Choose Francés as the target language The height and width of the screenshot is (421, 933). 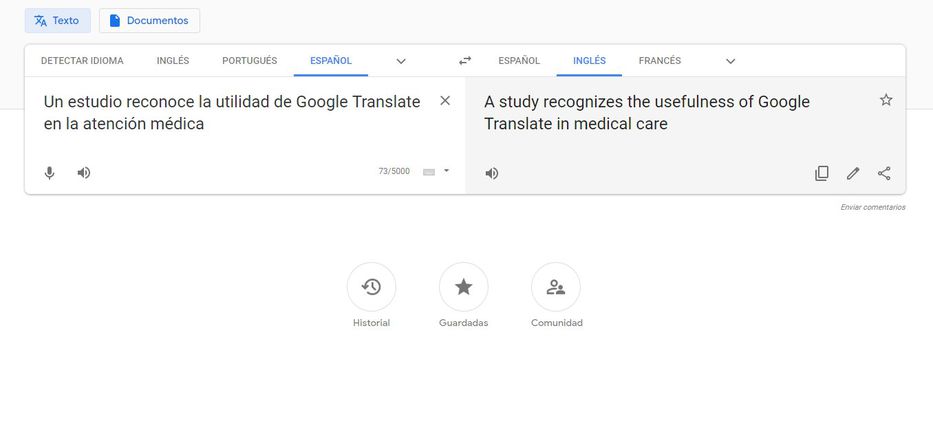point(659,61)
